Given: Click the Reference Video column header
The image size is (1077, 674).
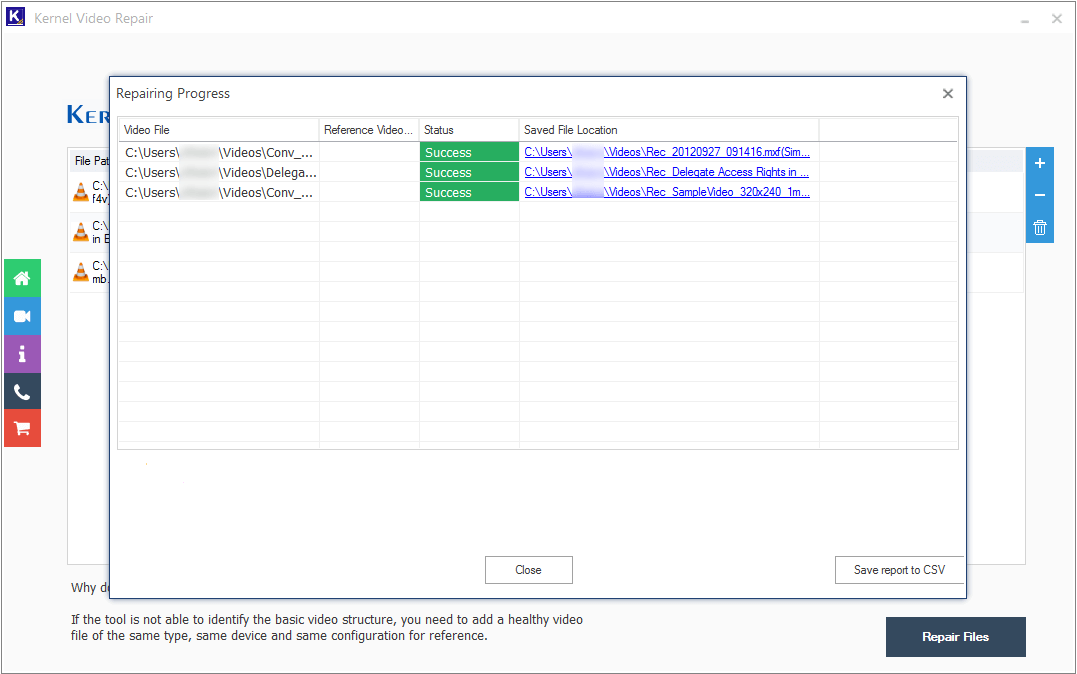Looking at the screenshot, I should 369,130.
